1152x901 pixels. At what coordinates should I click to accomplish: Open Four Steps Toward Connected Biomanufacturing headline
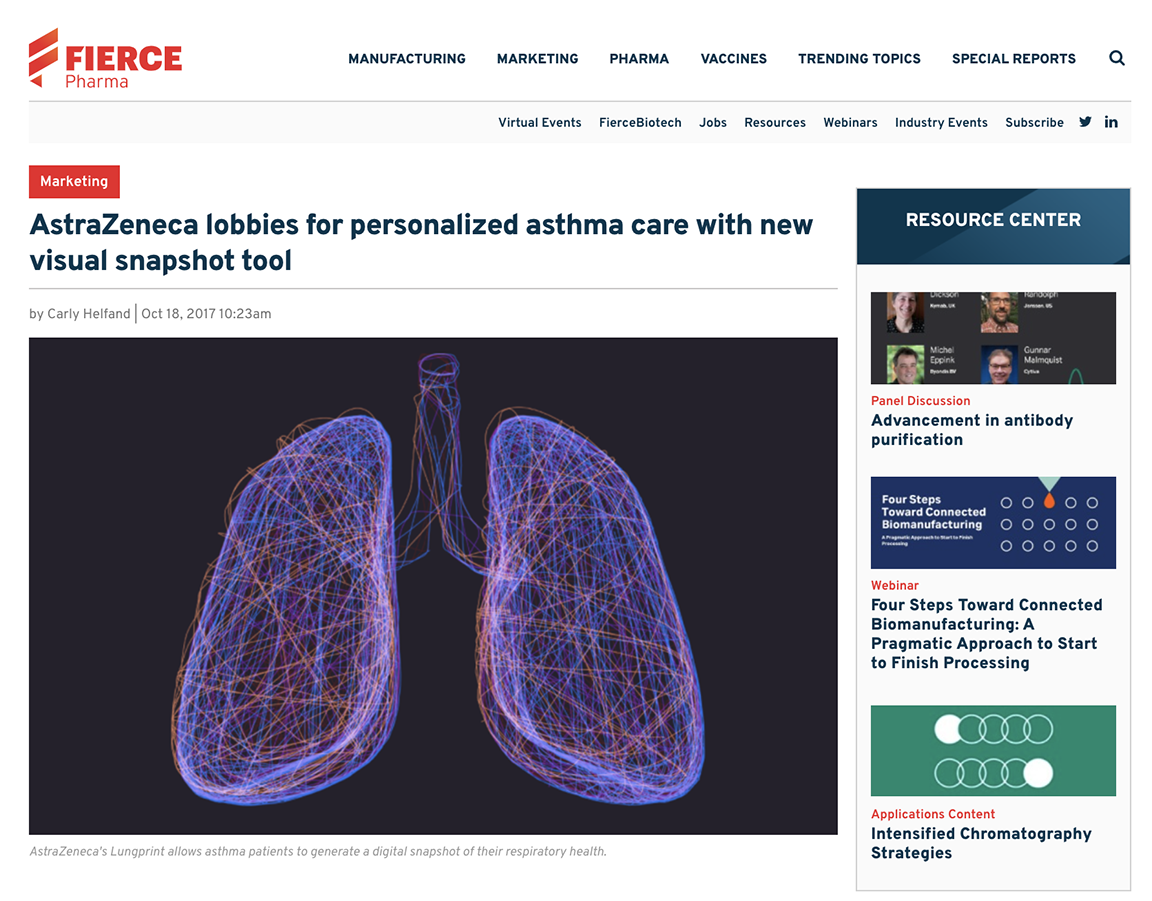986,633
